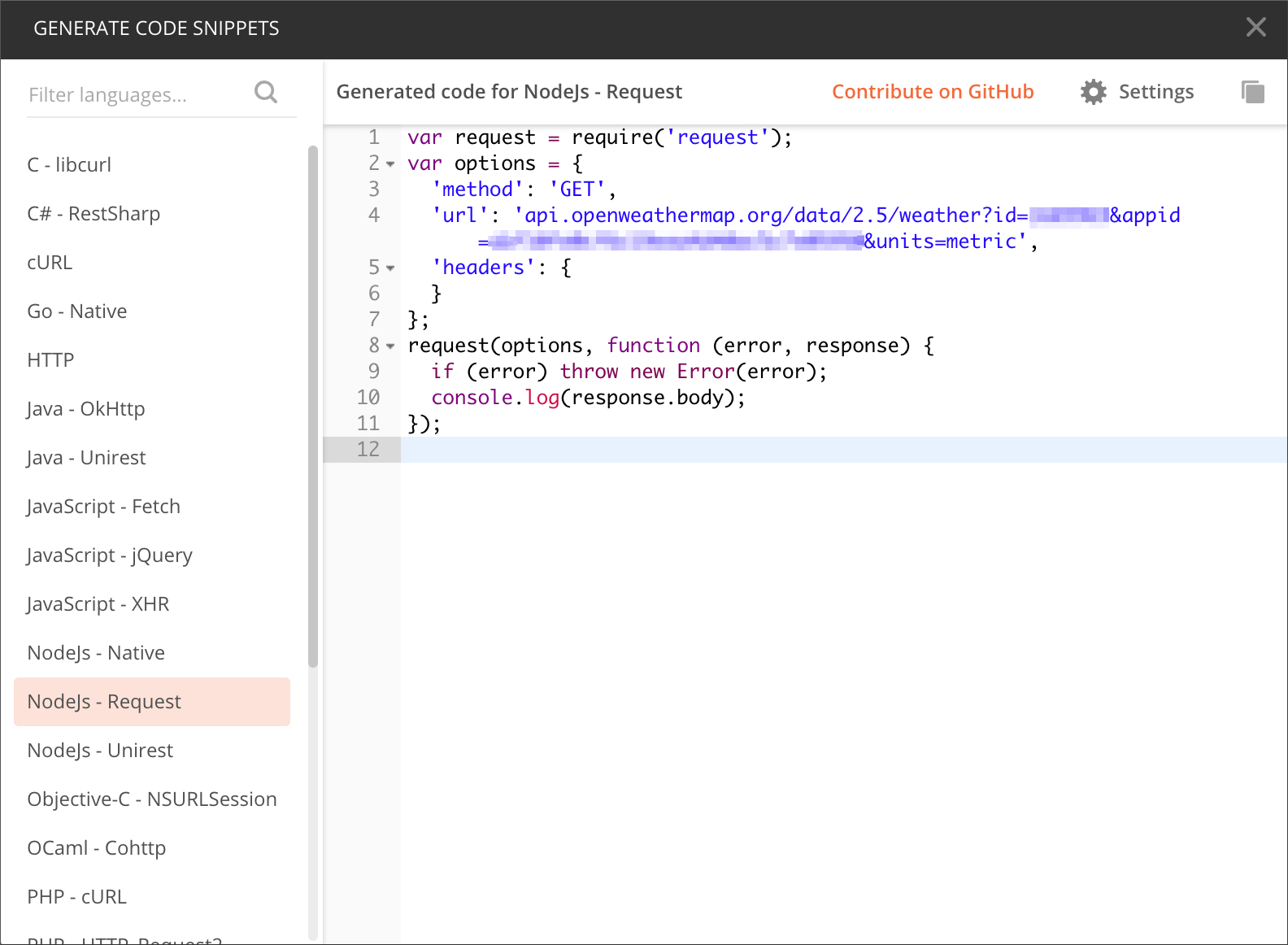Screen dimensions: 1288x945
Task: Click the search magnifier icon
Action: (266, 93)
